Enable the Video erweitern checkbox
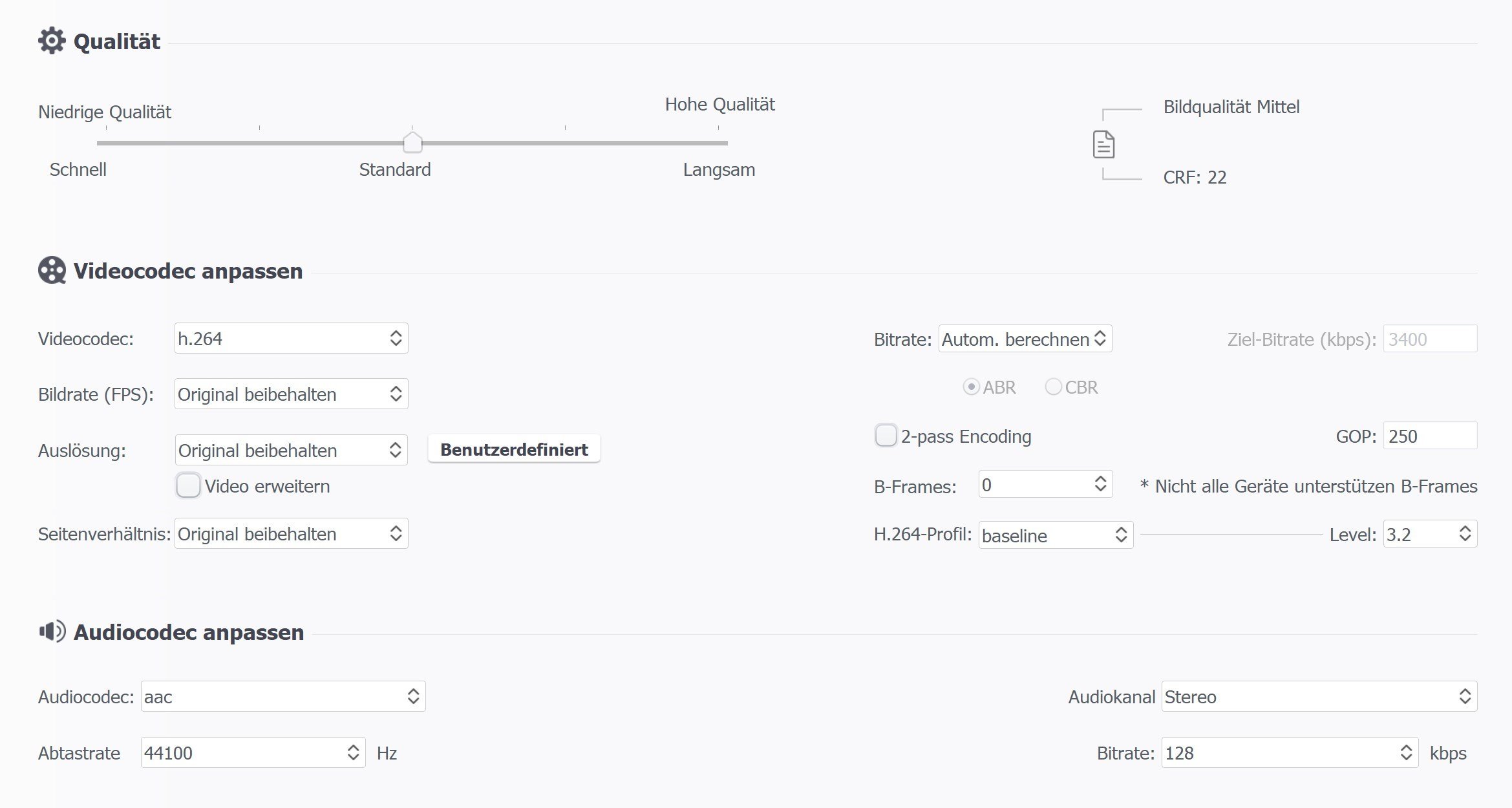The image size is (1512, 808). (188, 485)
